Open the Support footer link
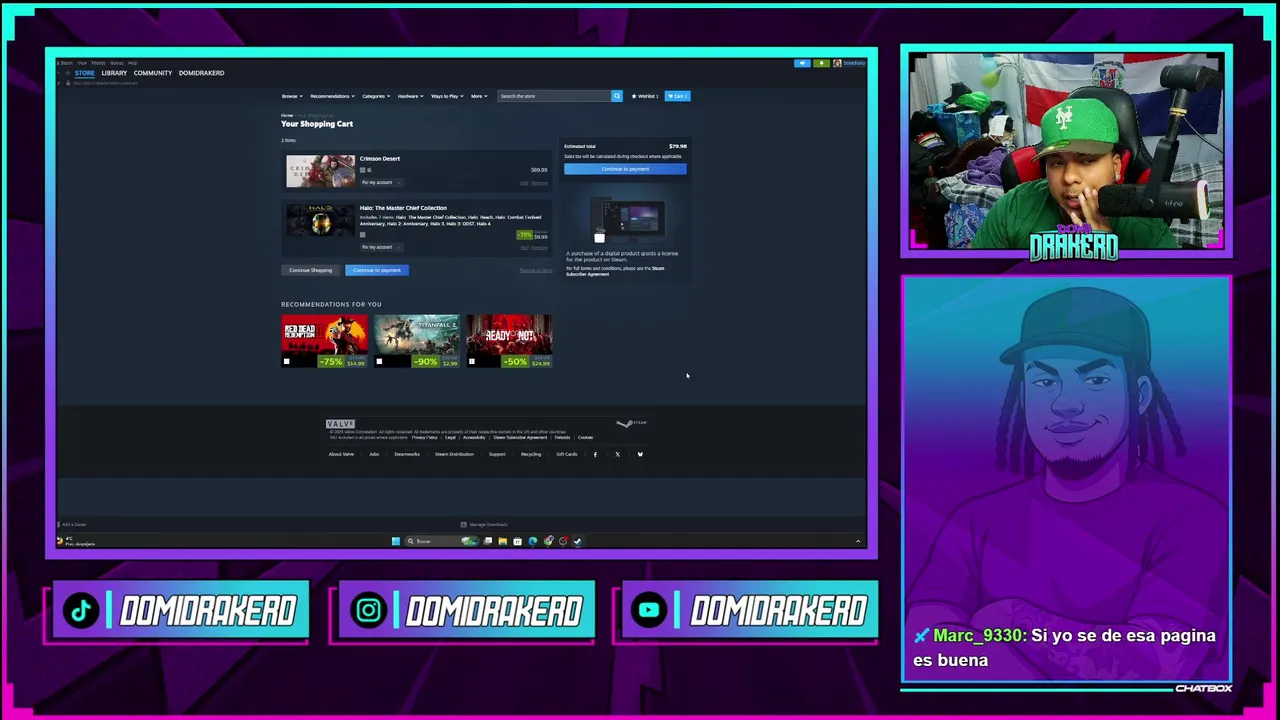Screen dimensions: 1280x720 [x=497, y=454]
